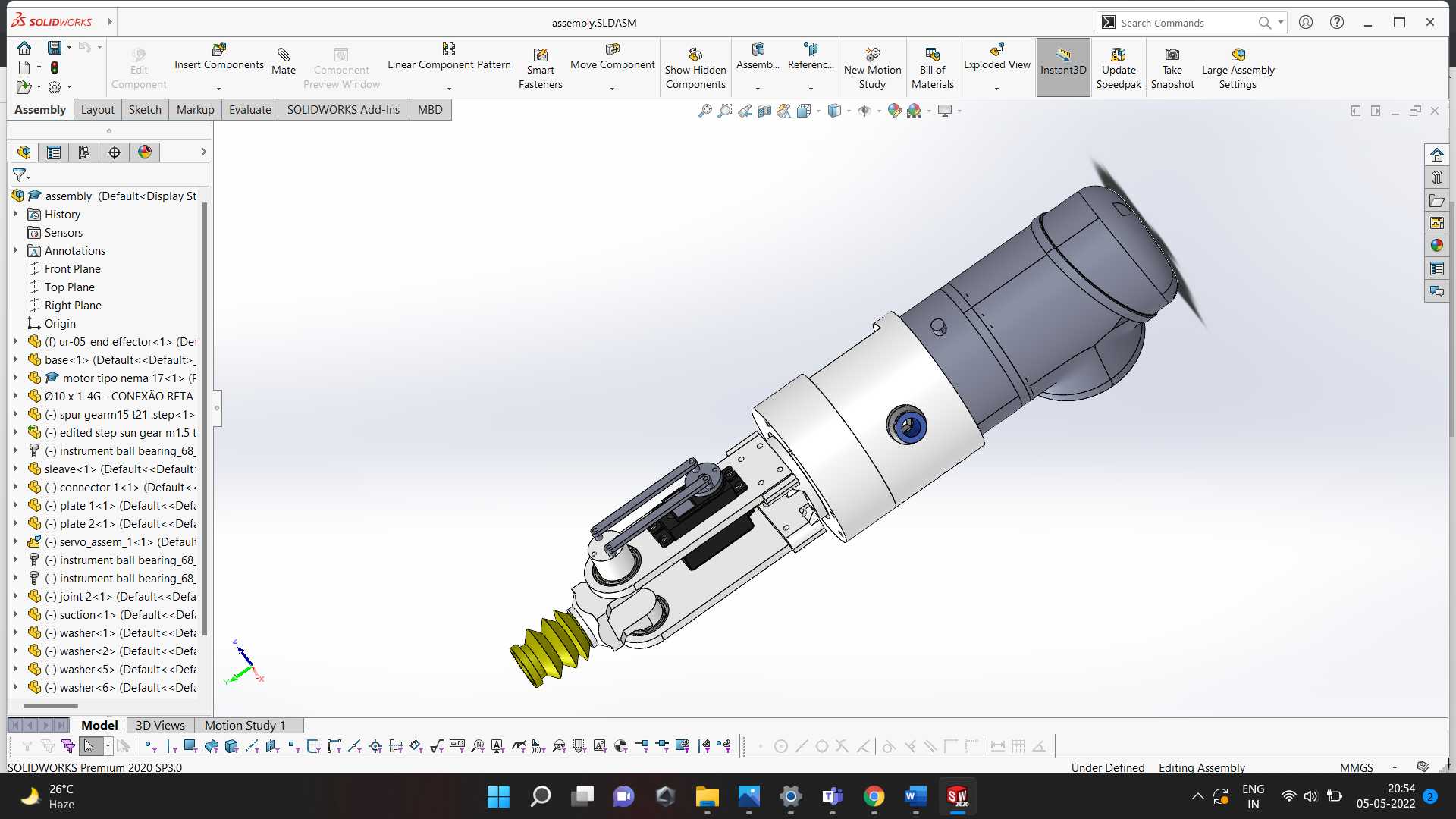The width and height of the screenshot is (1456, 819).
Task: Expand the servo_assem_1 component node
Action: (16, 542)
